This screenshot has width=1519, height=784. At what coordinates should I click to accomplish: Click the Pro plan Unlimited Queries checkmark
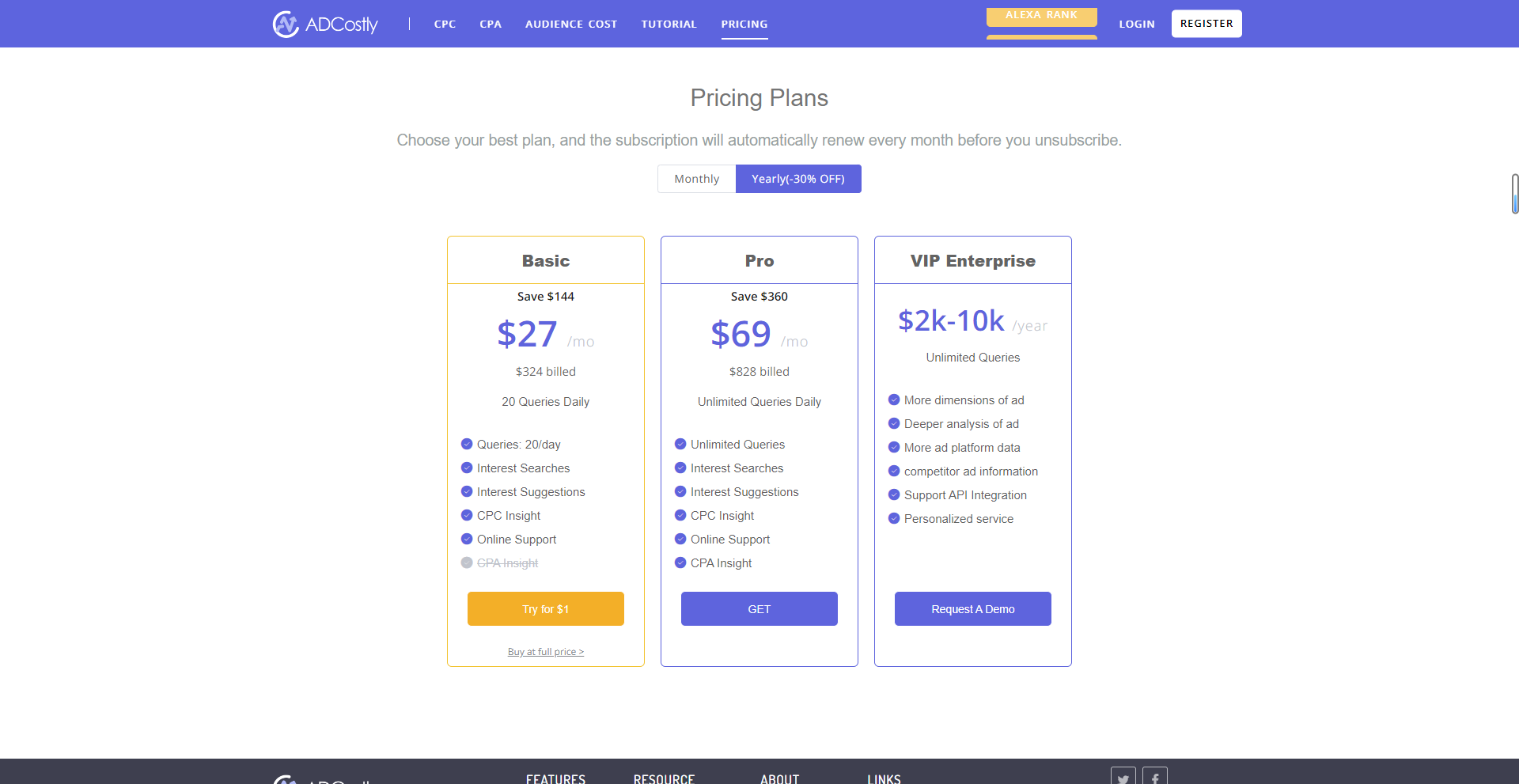[x=680, y=444]
